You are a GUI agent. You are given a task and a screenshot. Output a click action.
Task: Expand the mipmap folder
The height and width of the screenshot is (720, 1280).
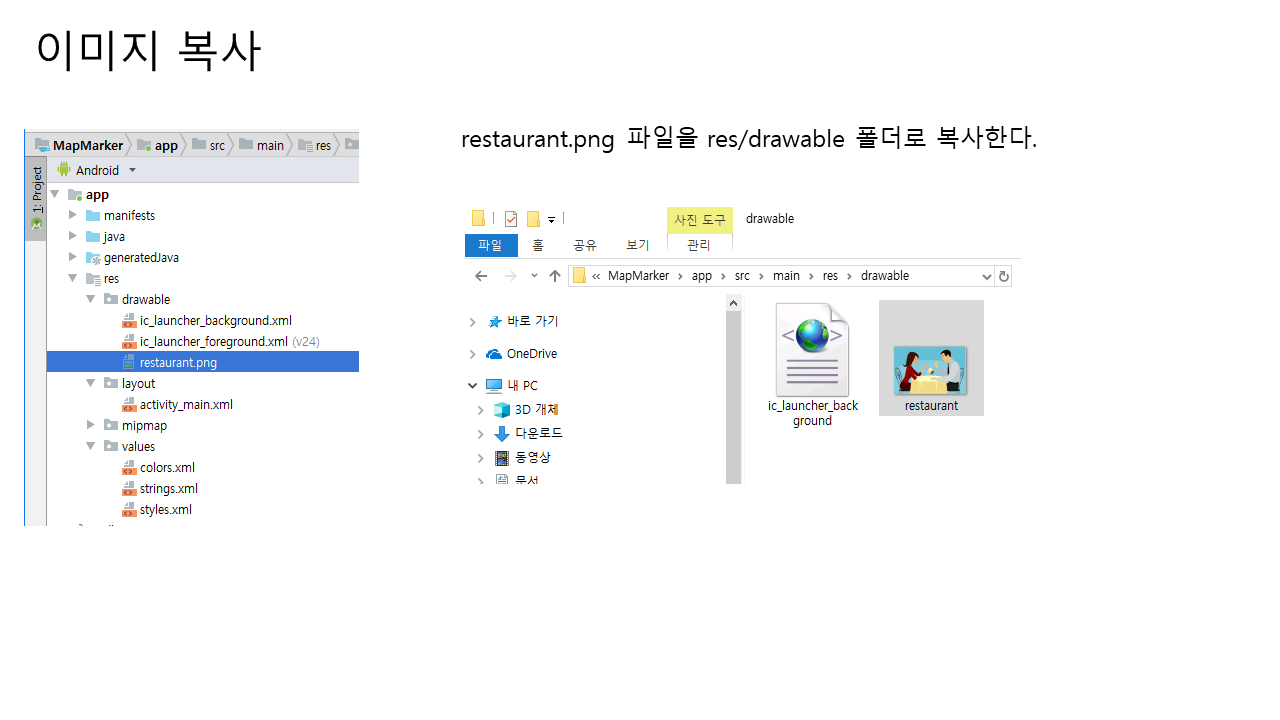coord(91,426)
